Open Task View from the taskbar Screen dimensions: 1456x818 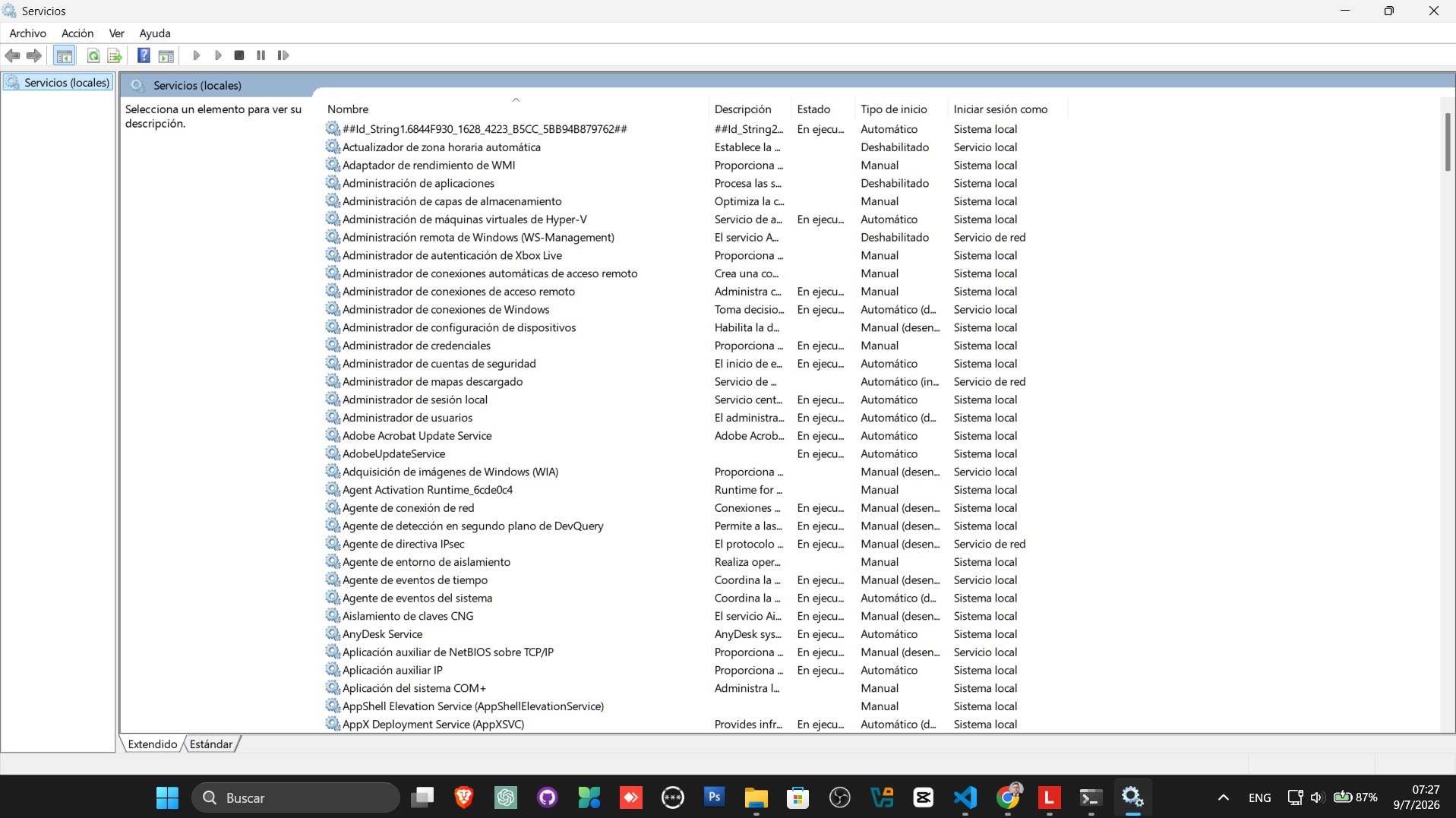[422, 797]
